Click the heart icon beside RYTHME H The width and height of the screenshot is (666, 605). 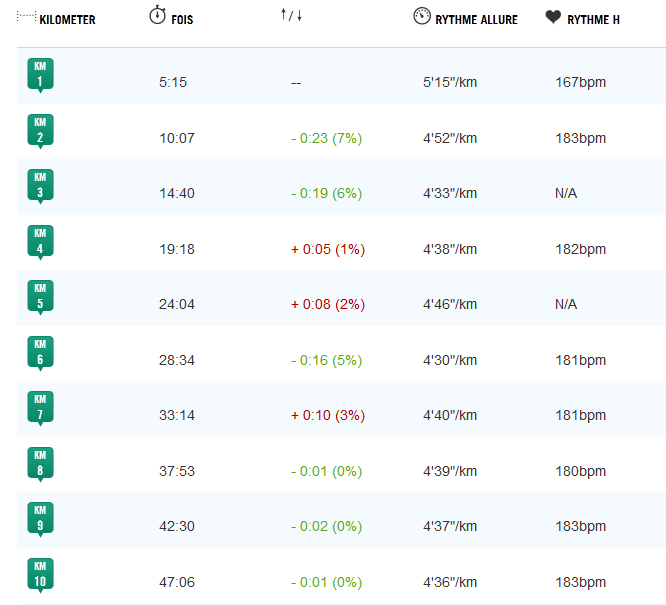(x=553, y=17)
